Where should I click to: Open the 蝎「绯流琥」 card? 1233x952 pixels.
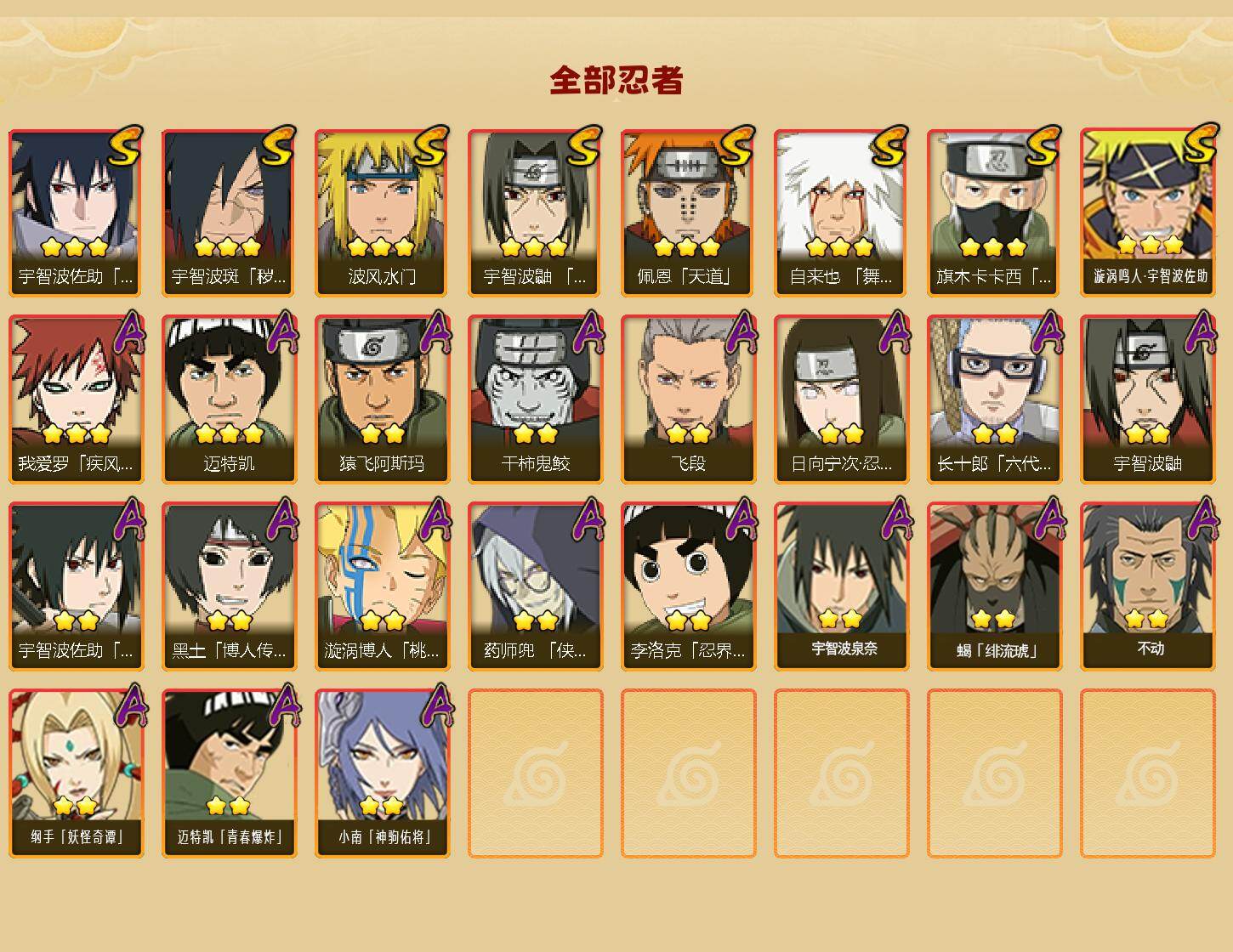tap(994, 586)
